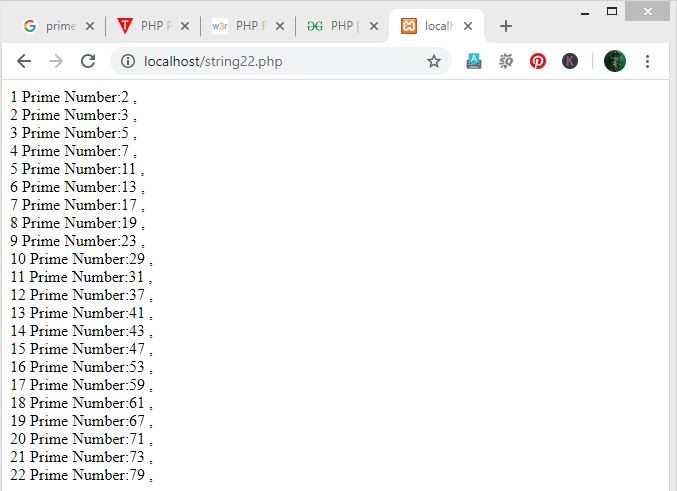Click the line '6 Prime Number:13'

pos(77,187)
